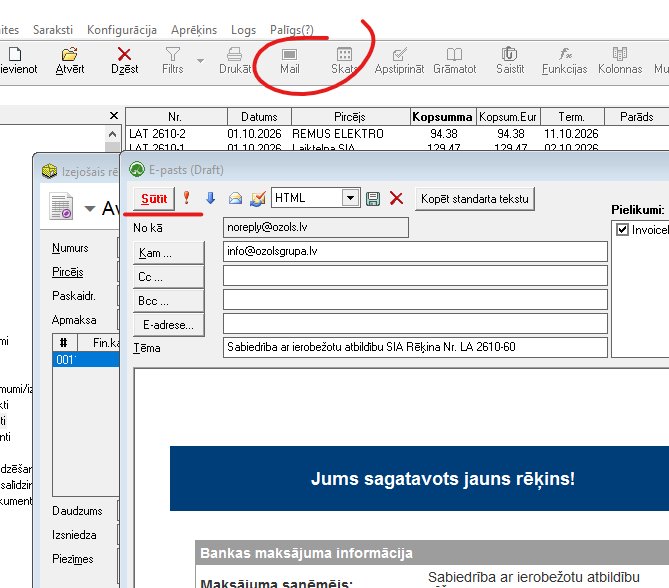Click the Bcc ... button
Screen dimensions: 669x588
(x=169, y=301)
